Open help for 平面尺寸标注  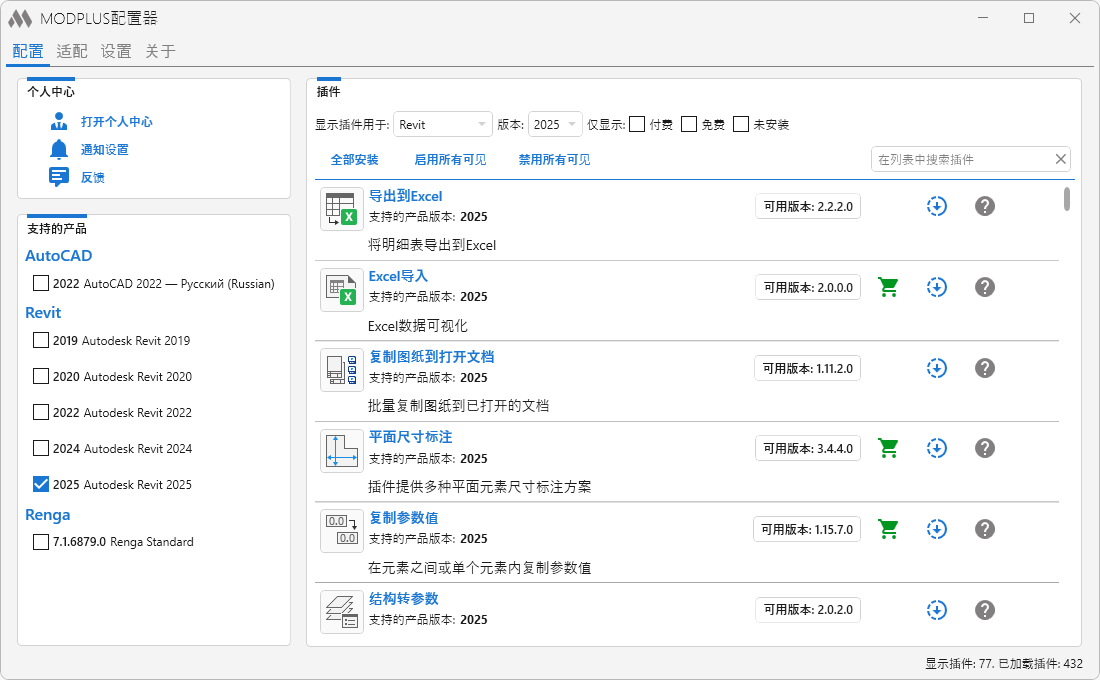pyautogui.click(x=985, y=448)
